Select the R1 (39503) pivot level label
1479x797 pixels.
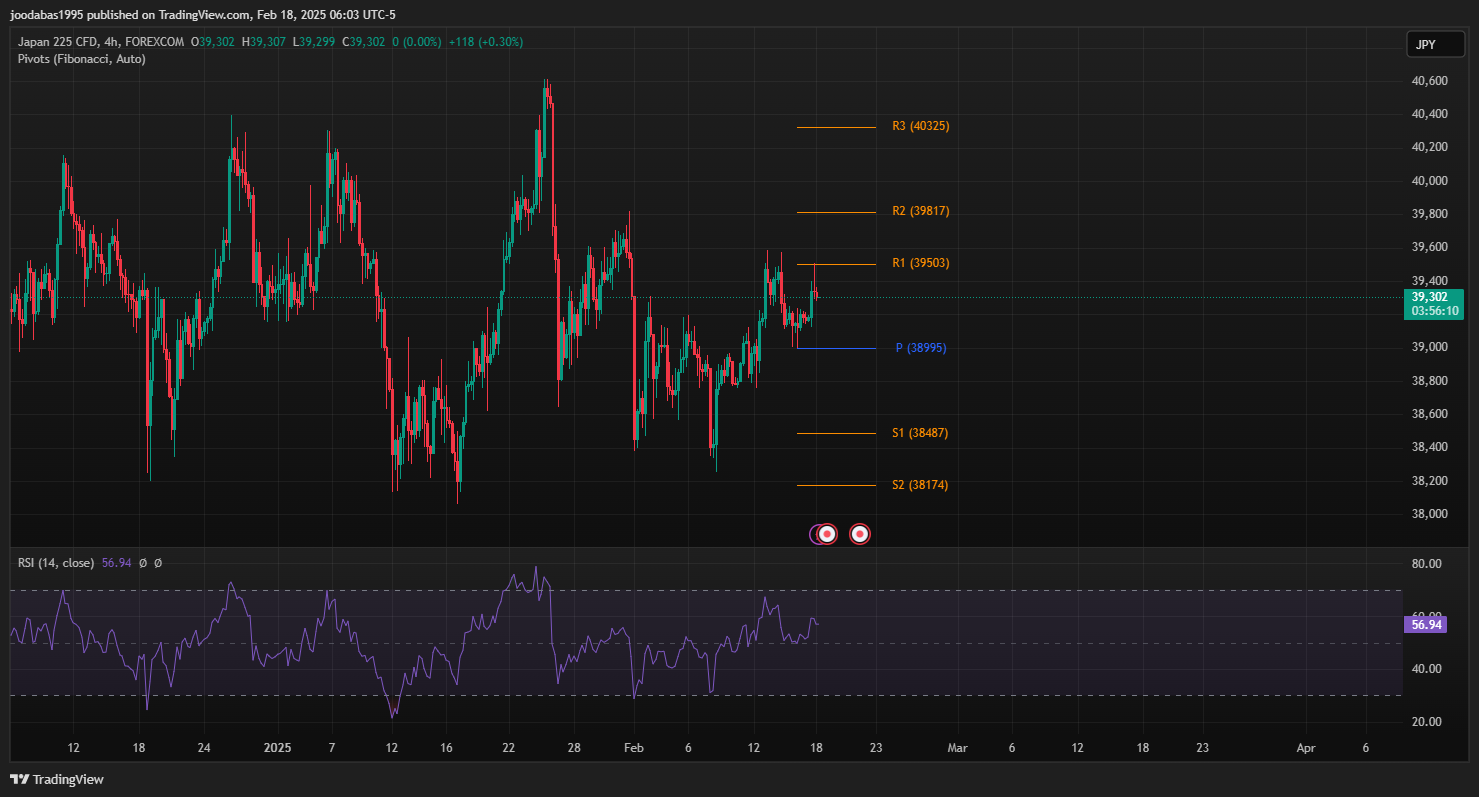(x=920, y=264)
